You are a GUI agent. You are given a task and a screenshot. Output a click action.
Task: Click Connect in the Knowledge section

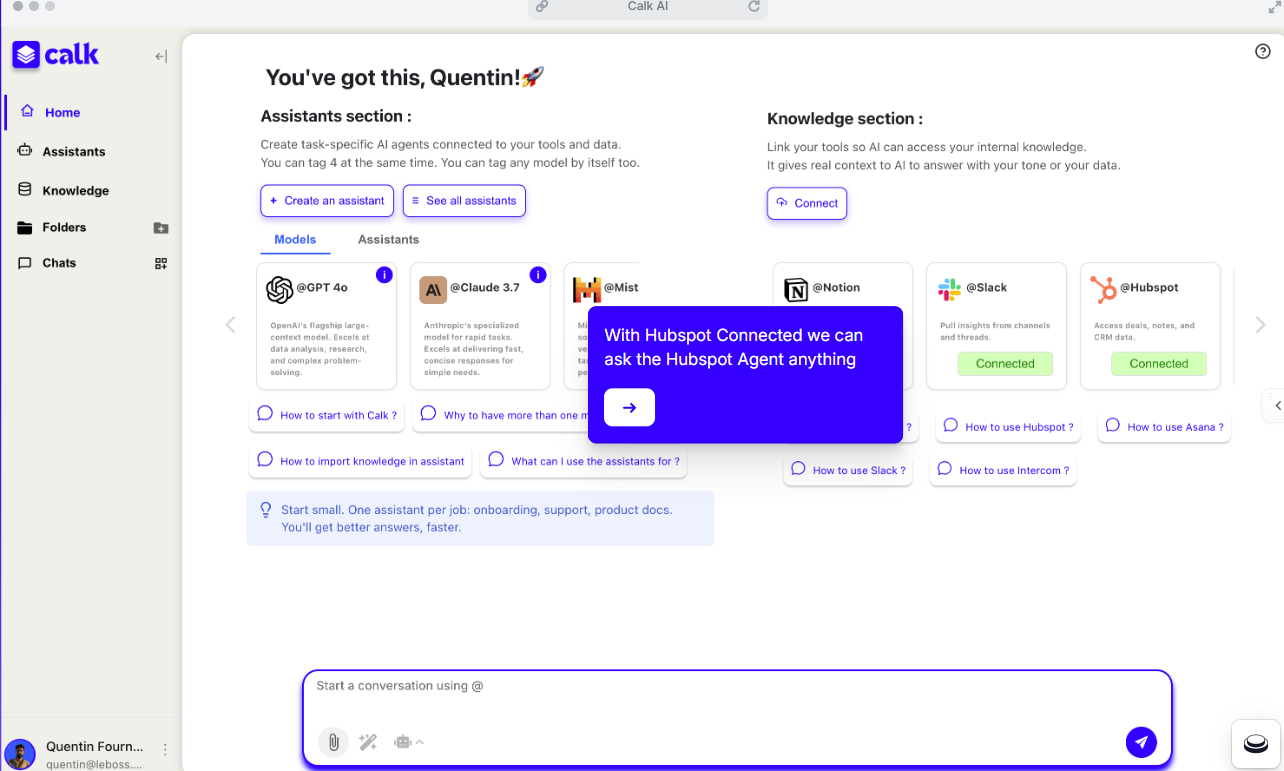pyautogui.click(x=806, y=203)
